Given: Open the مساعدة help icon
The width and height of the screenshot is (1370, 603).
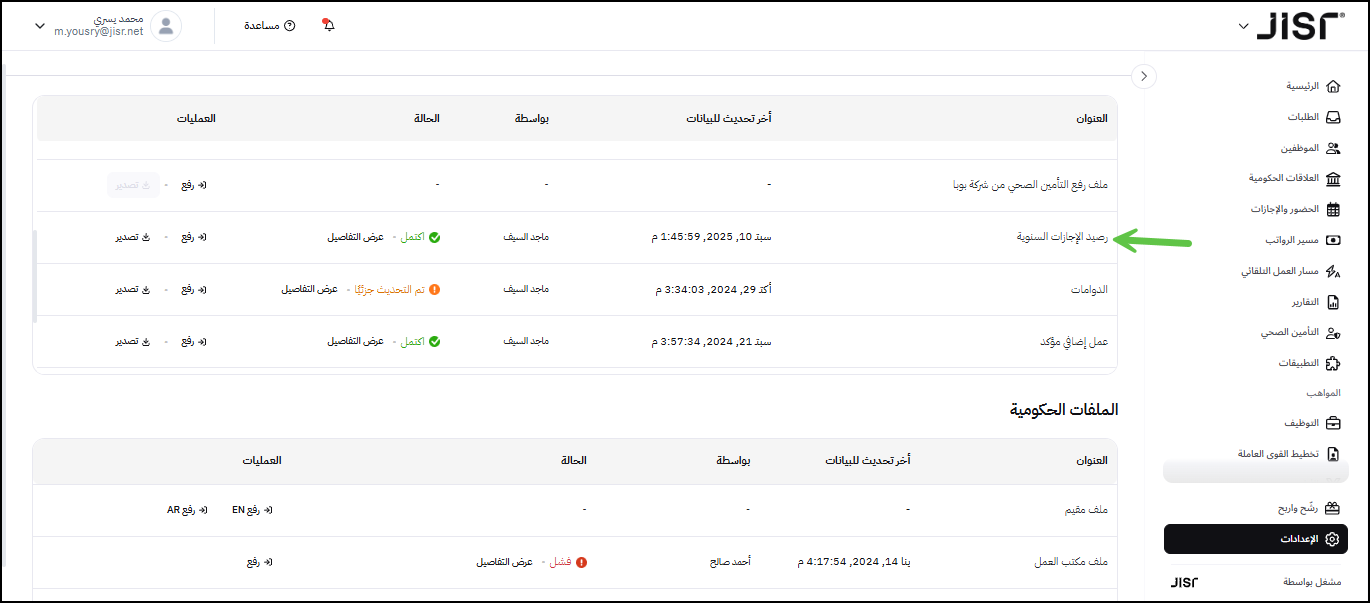Looking at the screenshot, I should 290,25.
